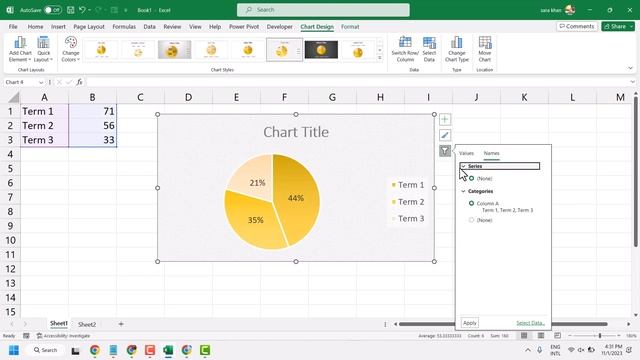640x360 pixels.
Task: Click the Select Data ribbon icon
Action: [x=429, y=49]
